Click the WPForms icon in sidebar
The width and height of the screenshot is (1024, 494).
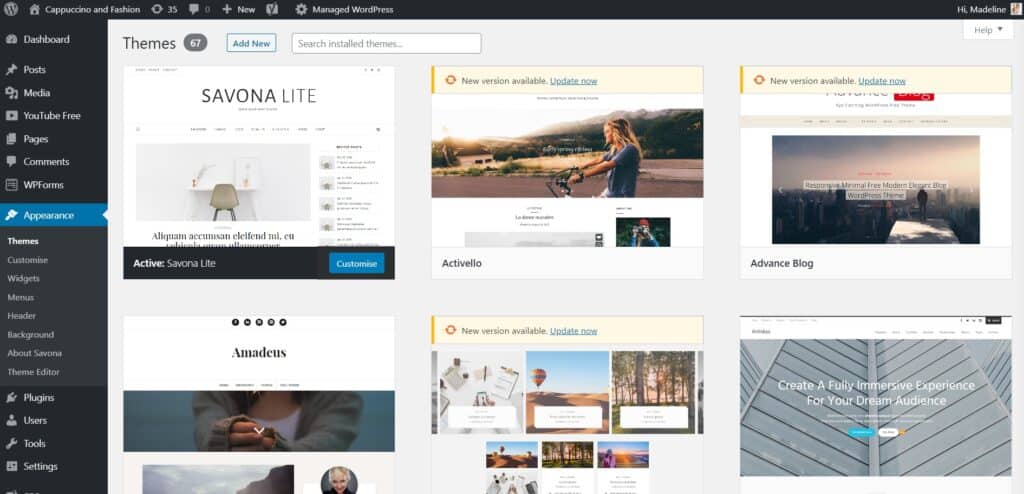click(x=11, y=185)
